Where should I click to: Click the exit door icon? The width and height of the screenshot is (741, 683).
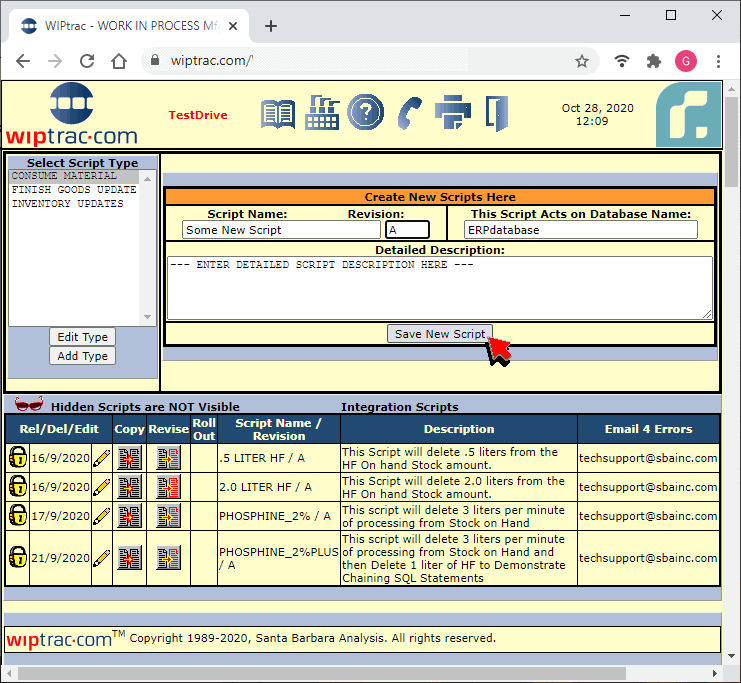point(496,112)
